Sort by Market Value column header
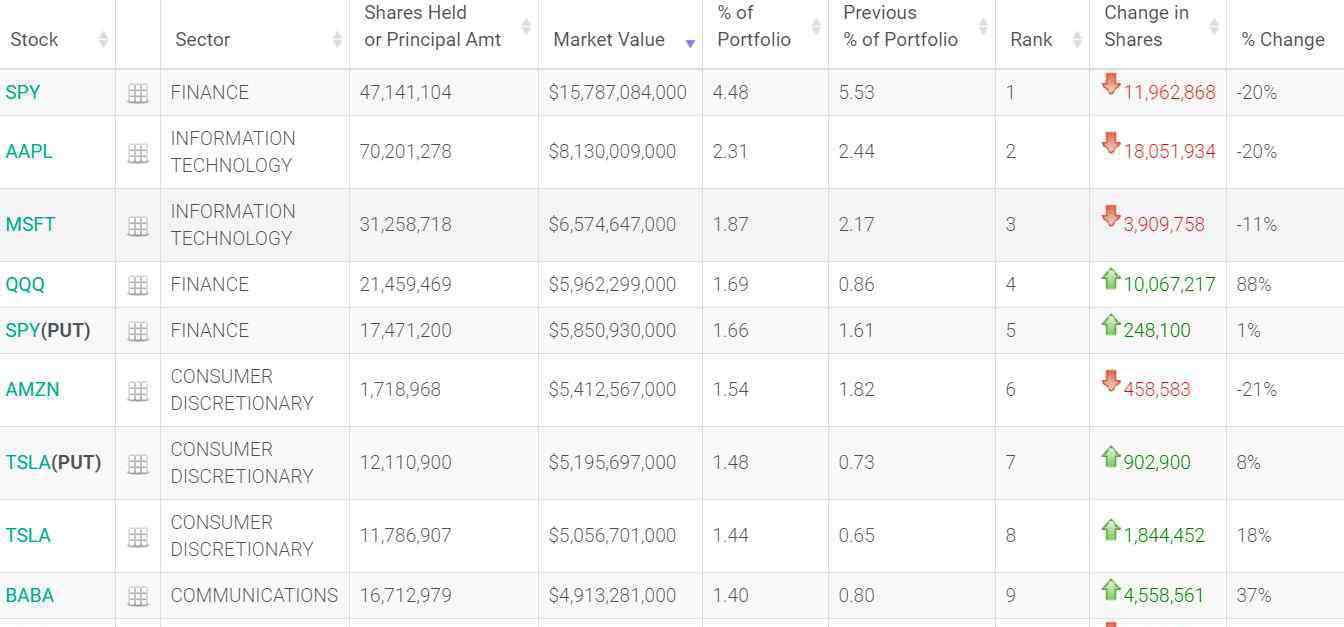The width and height of the screenshot is (1344, 627). click(609, 40)
